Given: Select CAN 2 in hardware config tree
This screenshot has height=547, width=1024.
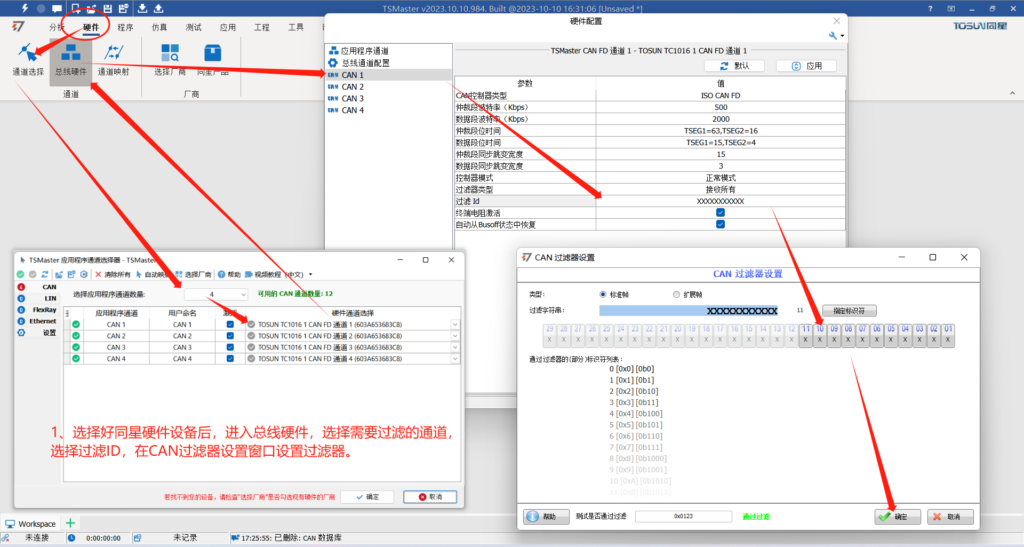Looking at the screenshot, I should [352, 87].
